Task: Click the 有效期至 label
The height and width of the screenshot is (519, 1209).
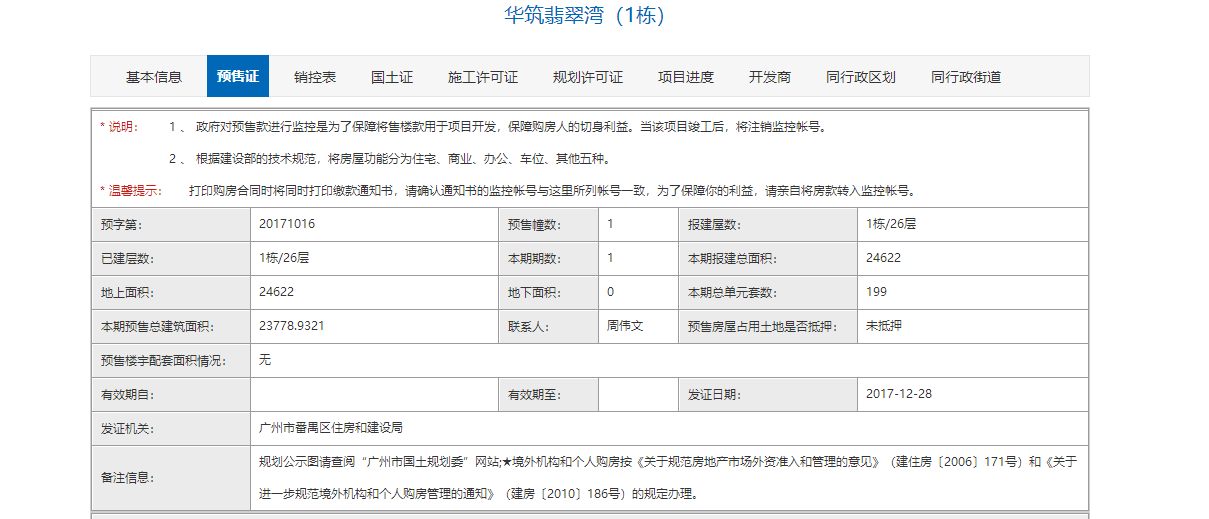Action: coord(534,395)
